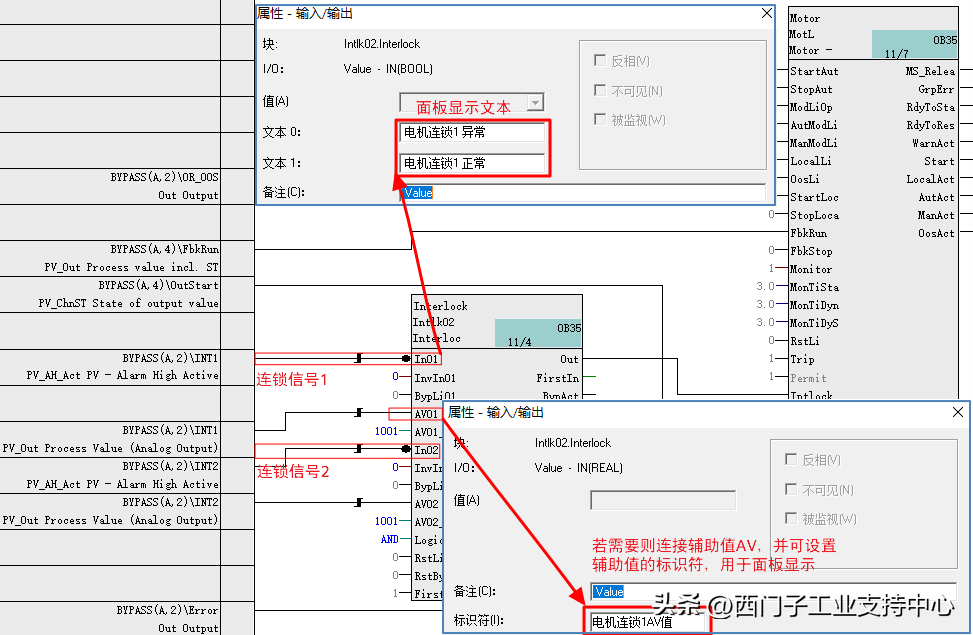Close the lower 属性 输入/输出 dialog
Screen dimensions: 973x635
pyautogui.click(x=957, y=412)
